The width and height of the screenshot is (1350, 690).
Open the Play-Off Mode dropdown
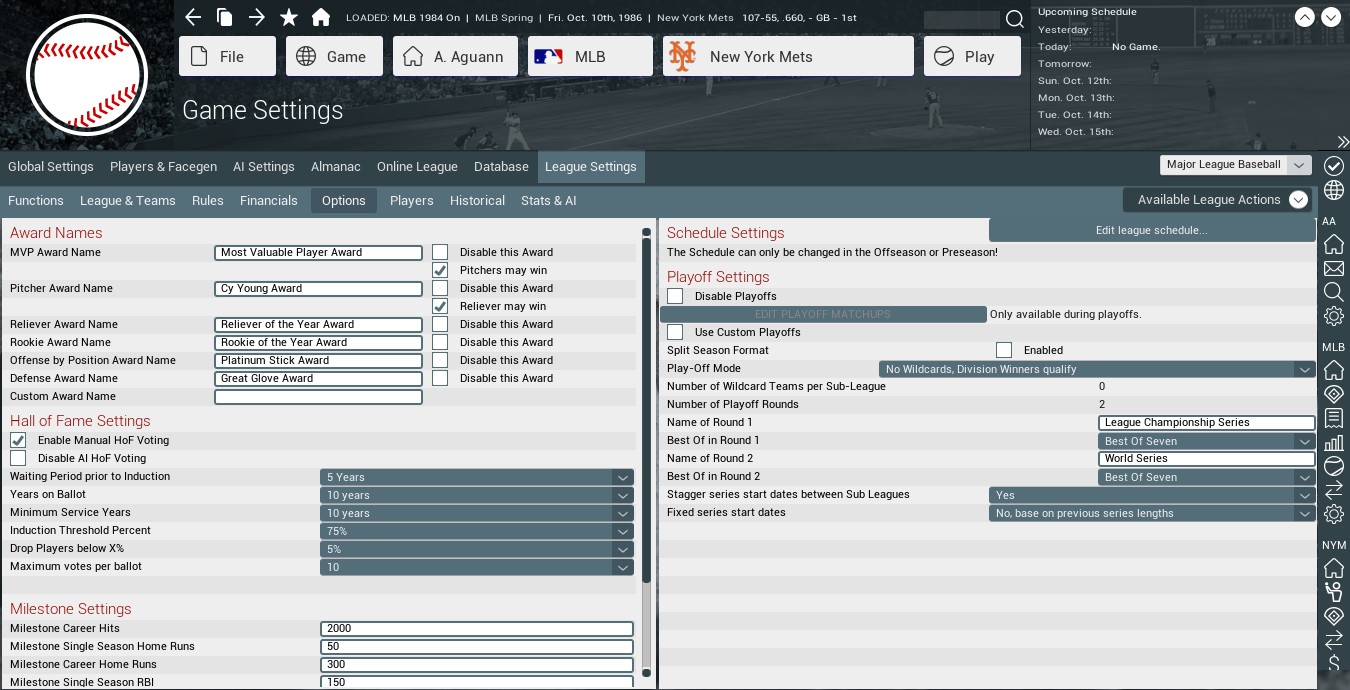click(x=1097, y=369)
